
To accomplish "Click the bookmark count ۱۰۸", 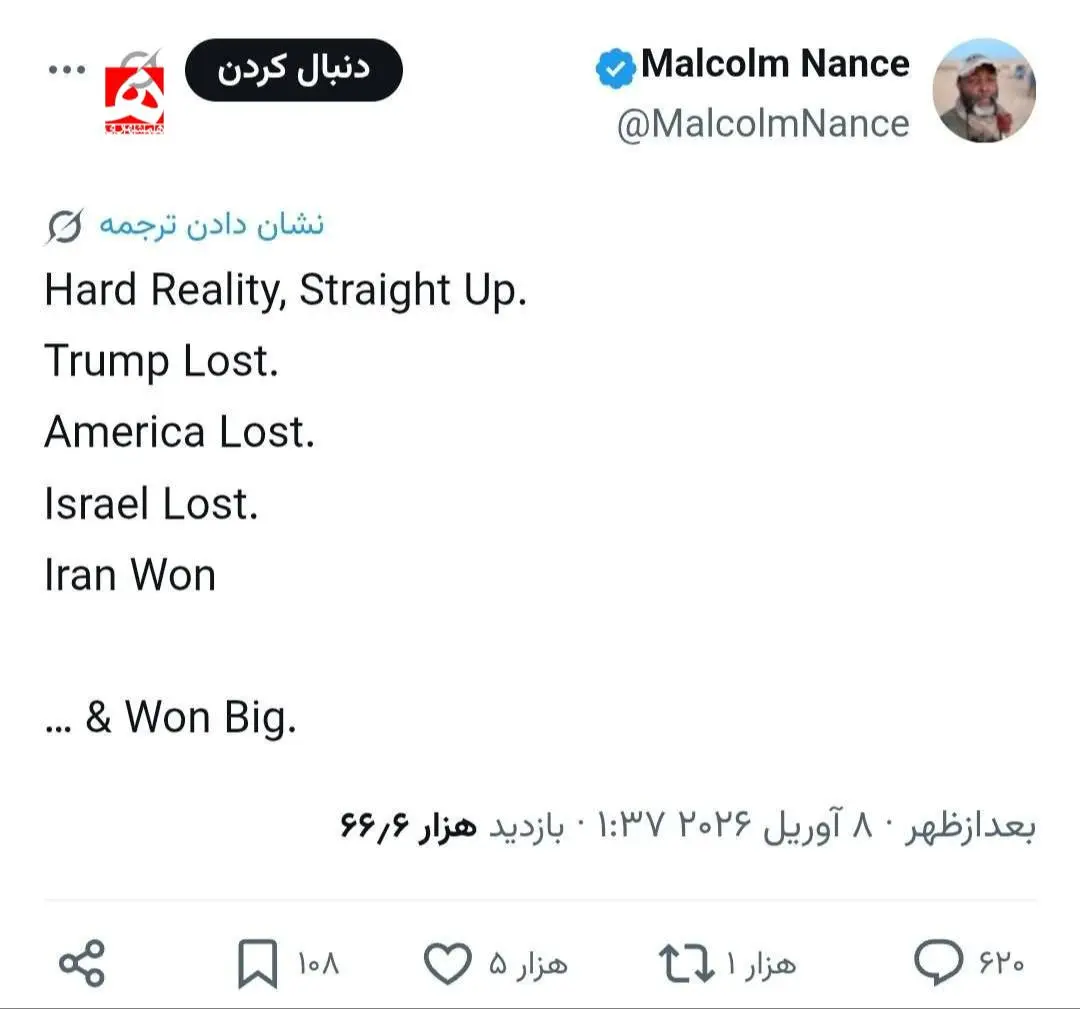I will click(x=319, y=965).
